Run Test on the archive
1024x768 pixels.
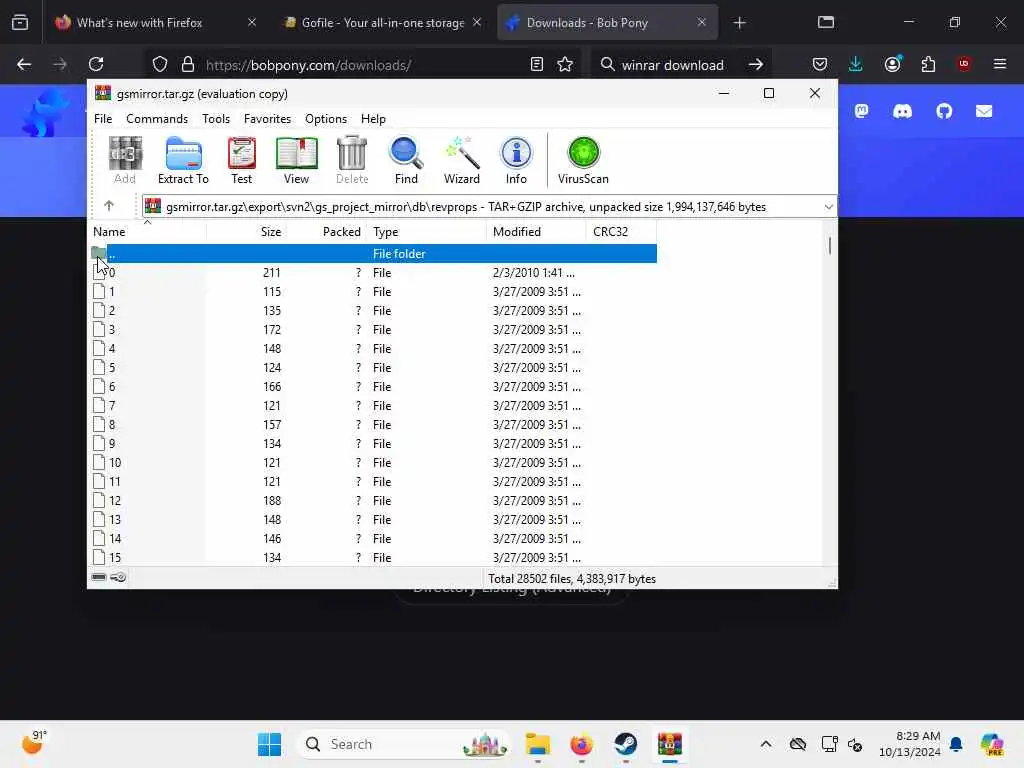pos(241,161)
